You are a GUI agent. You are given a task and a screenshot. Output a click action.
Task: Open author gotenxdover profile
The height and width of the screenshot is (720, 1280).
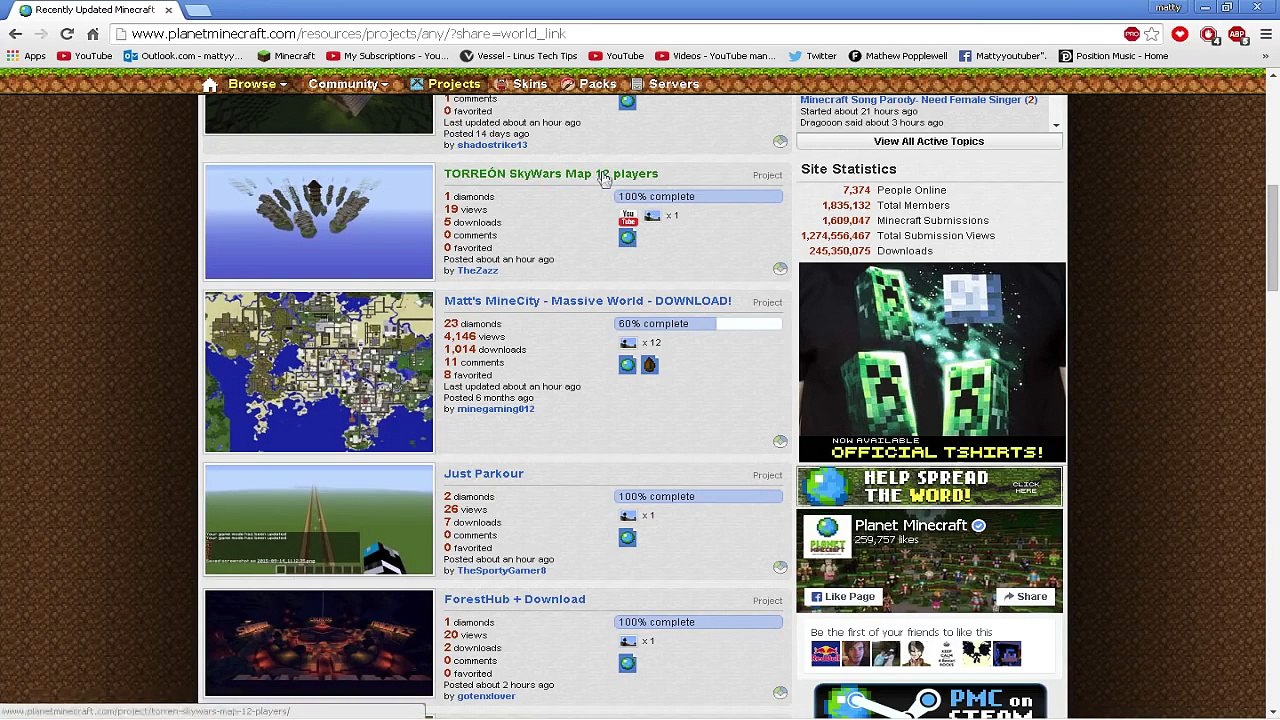click(486, 697)
